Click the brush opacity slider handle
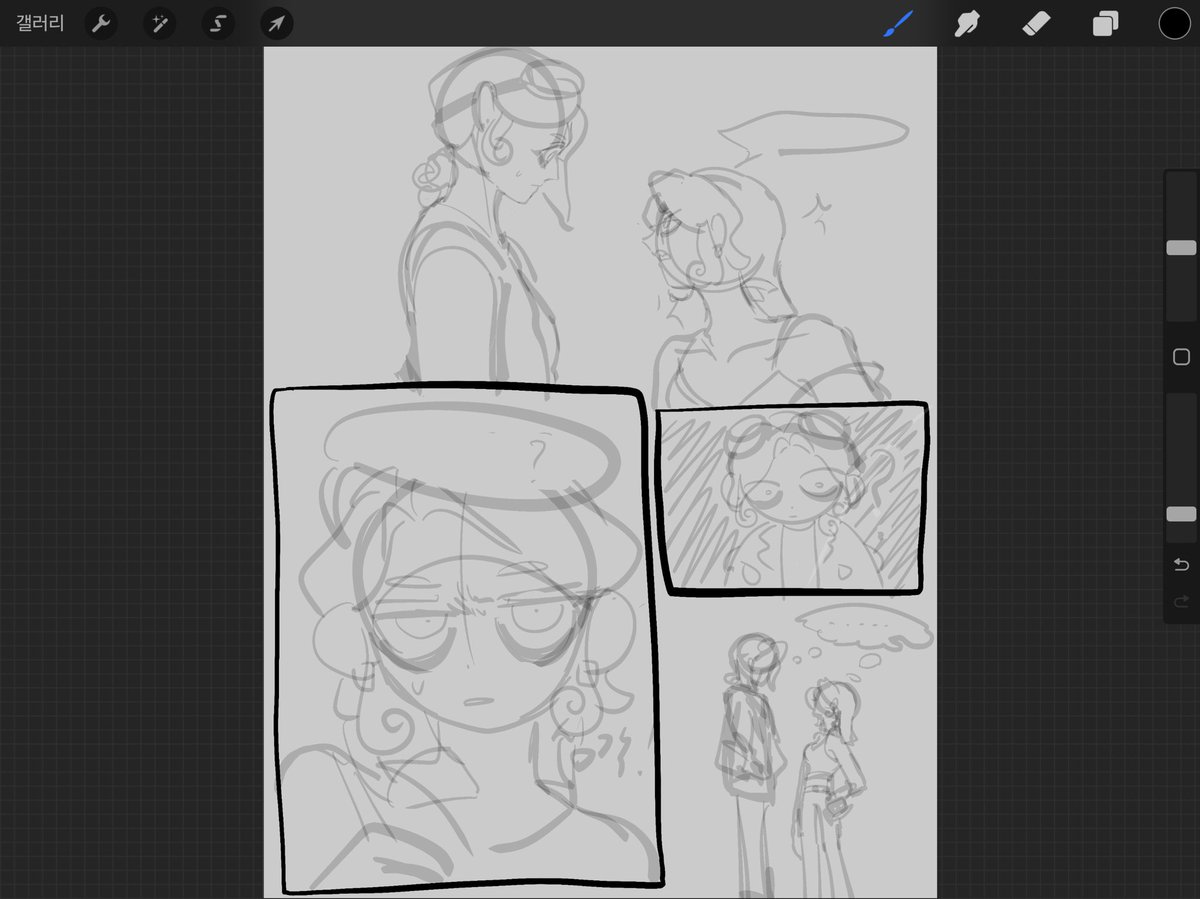Viewport: 1200px width, 899px height. pyautogui.click(x=1181, y=514)
